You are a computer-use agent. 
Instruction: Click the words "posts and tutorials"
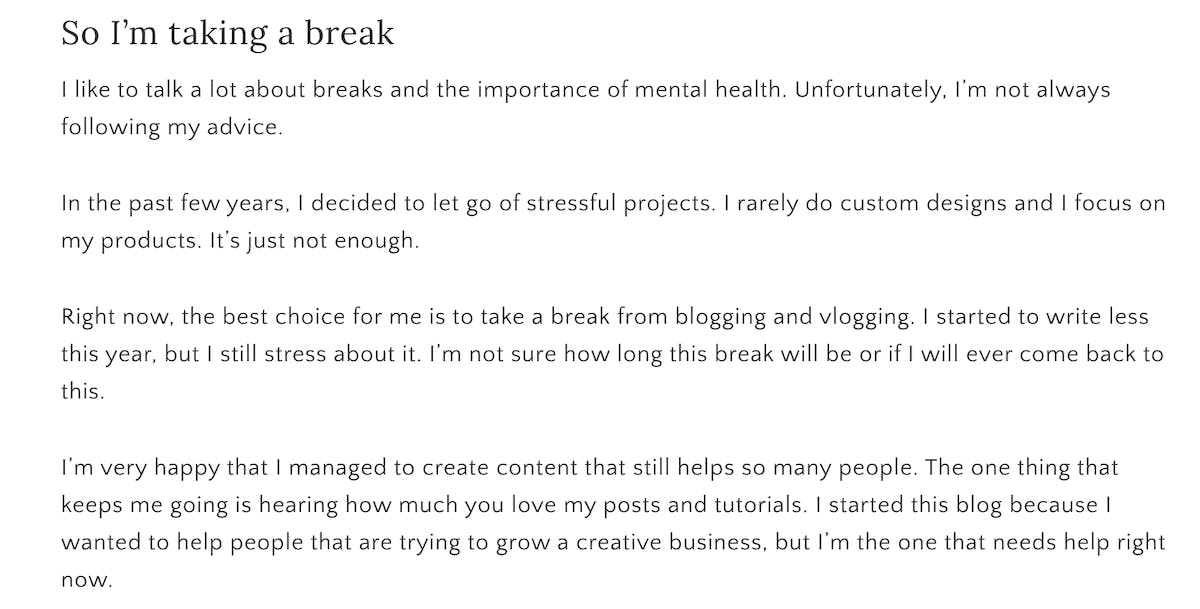pyautogui.click(x=753, y=505)
